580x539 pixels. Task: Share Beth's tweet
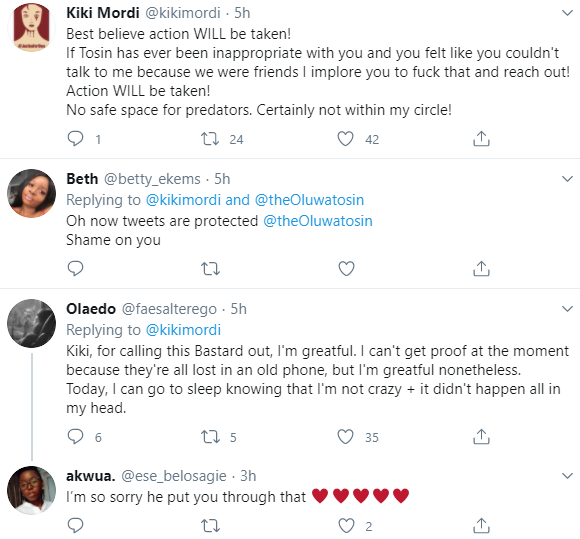[481, 269]
